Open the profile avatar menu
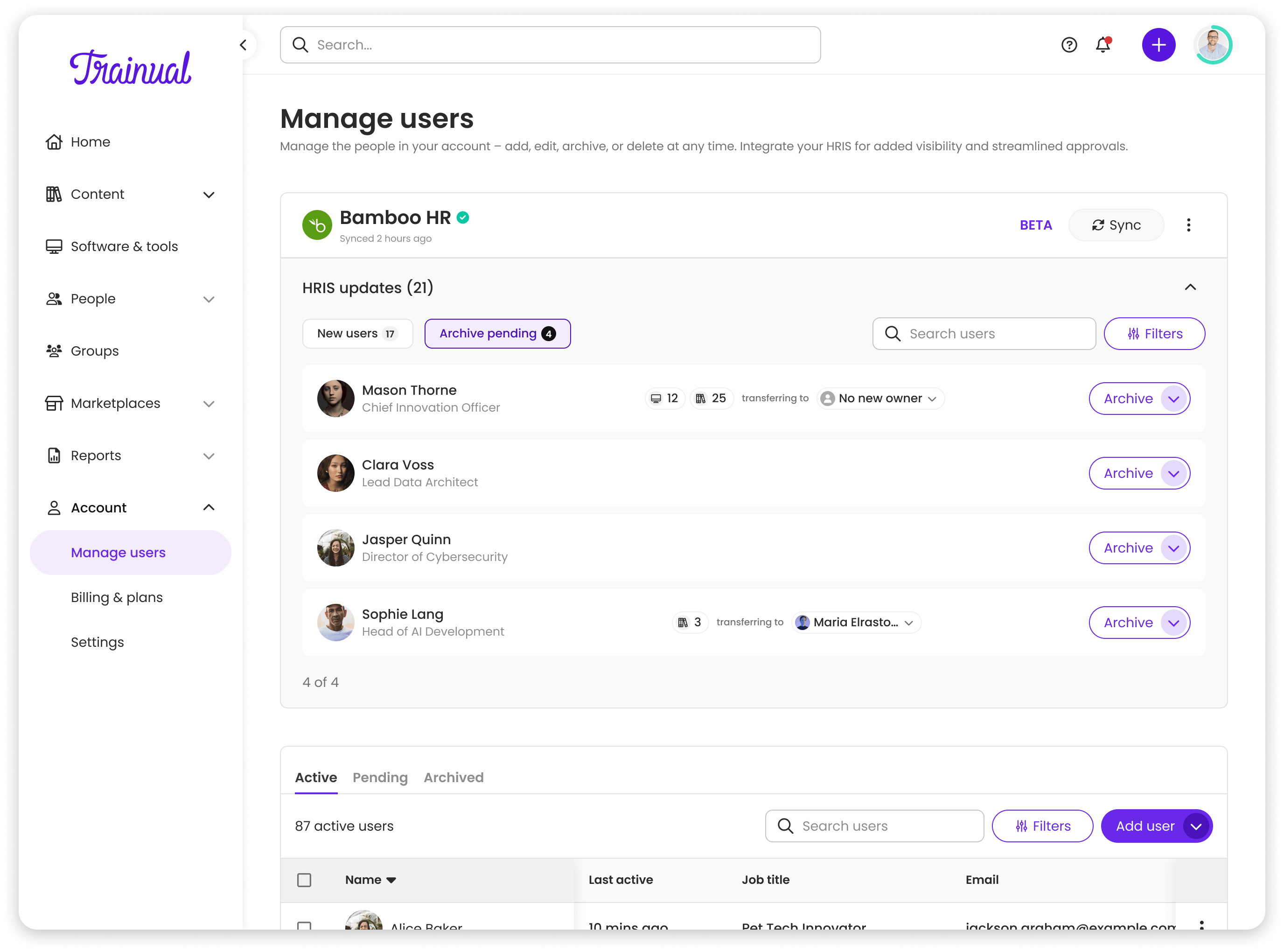 1213,45
